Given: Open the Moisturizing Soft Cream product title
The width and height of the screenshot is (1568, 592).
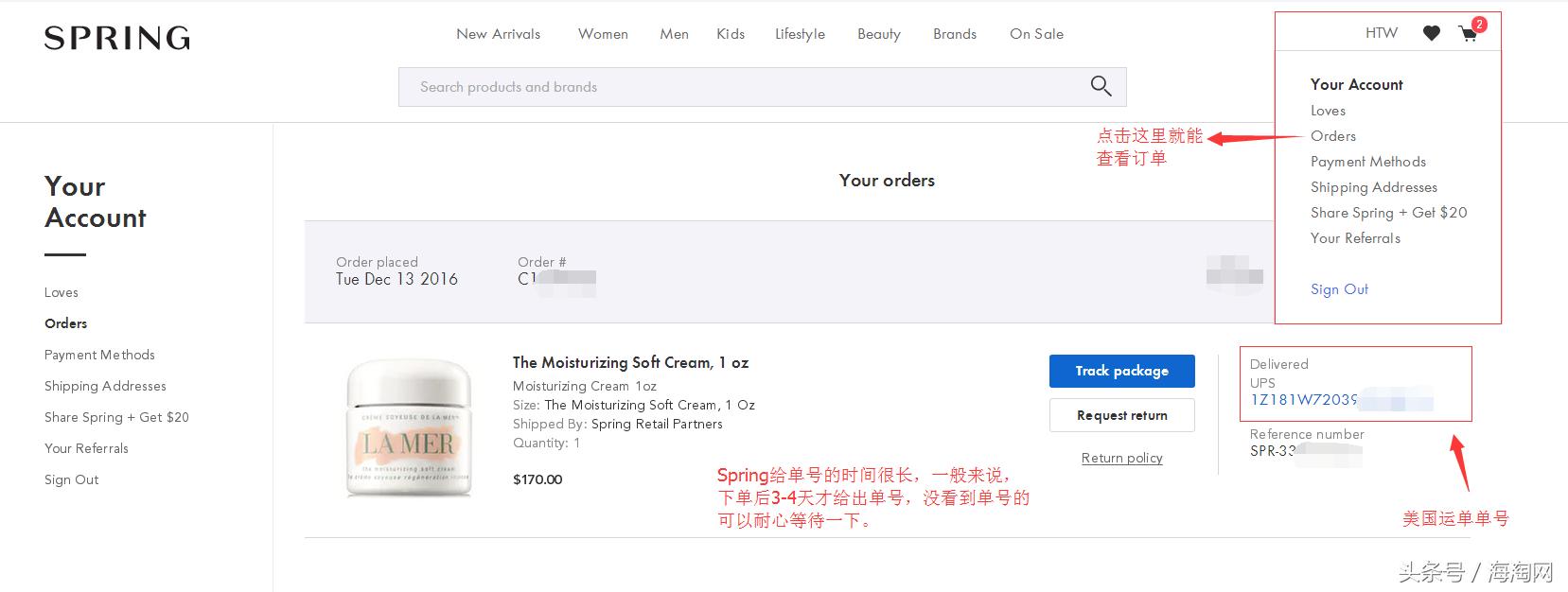Looking at the screenshot, I should 630,362.
